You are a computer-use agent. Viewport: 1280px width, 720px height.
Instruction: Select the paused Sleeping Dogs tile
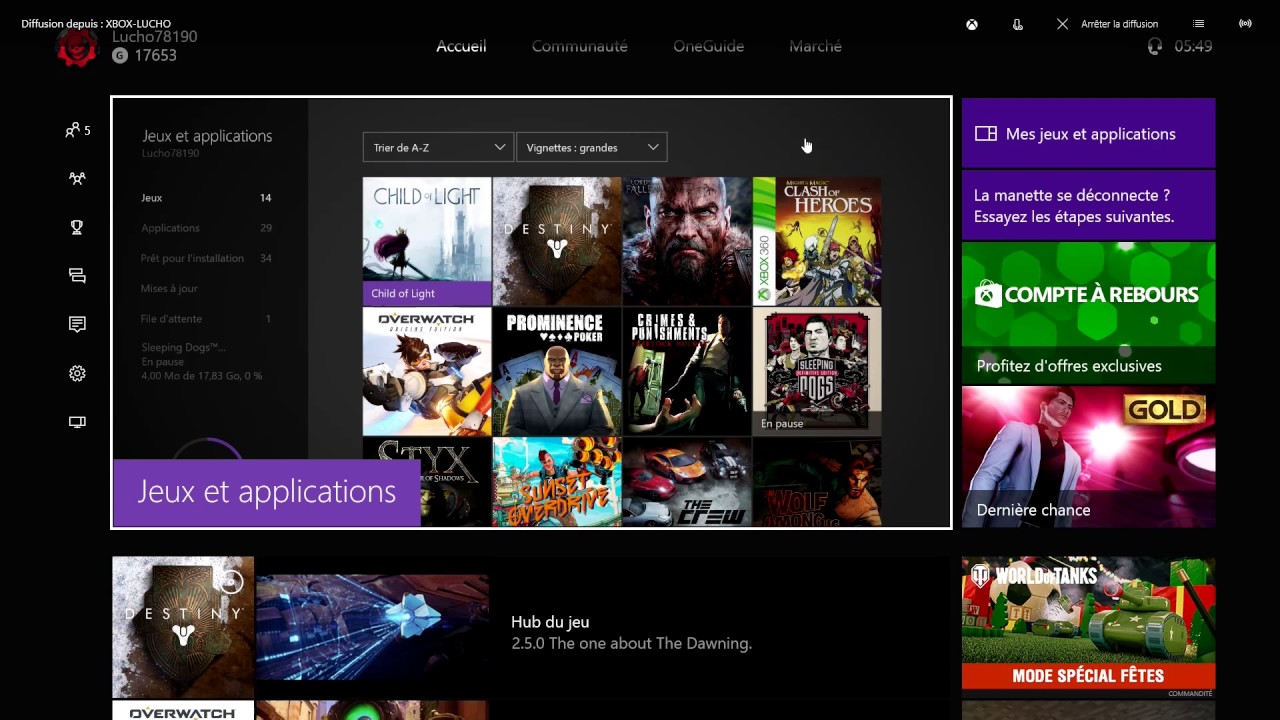coord(817,371)
